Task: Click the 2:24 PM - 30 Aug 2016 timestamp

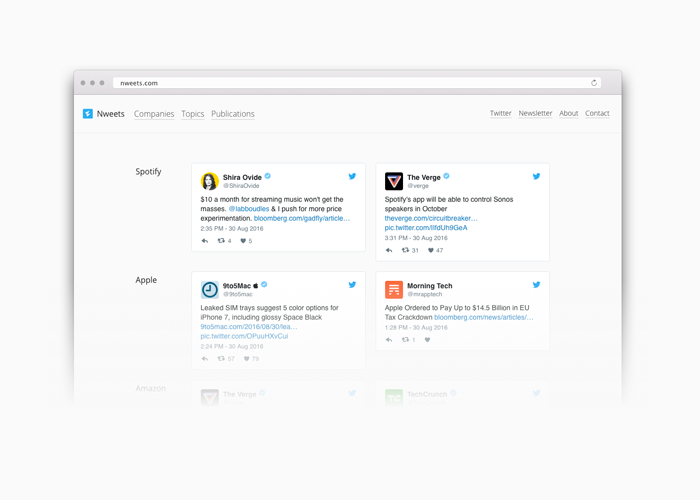Action: [x=232, y=346]
